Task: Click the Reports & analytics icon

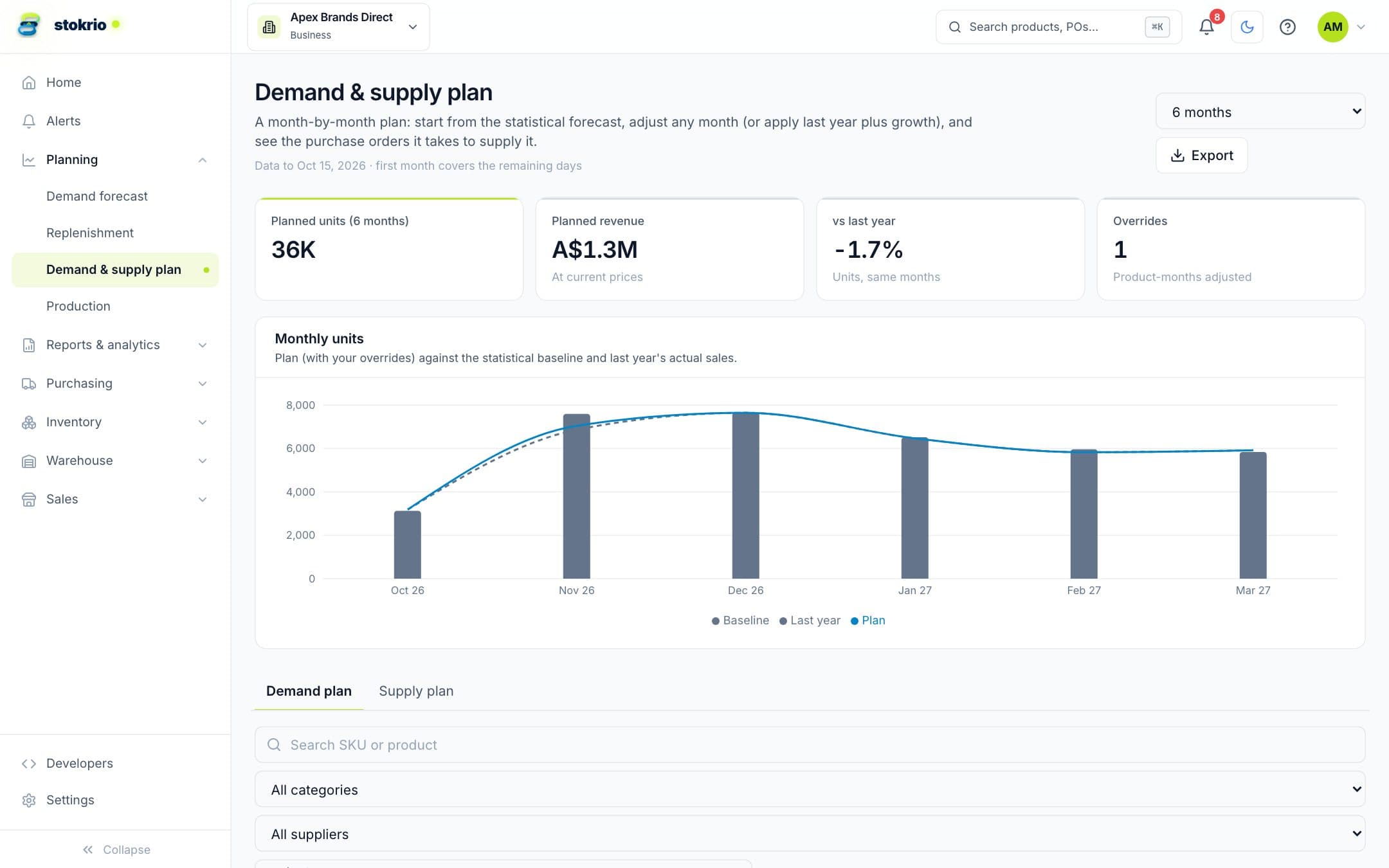Action: click(x=29, y=345)
